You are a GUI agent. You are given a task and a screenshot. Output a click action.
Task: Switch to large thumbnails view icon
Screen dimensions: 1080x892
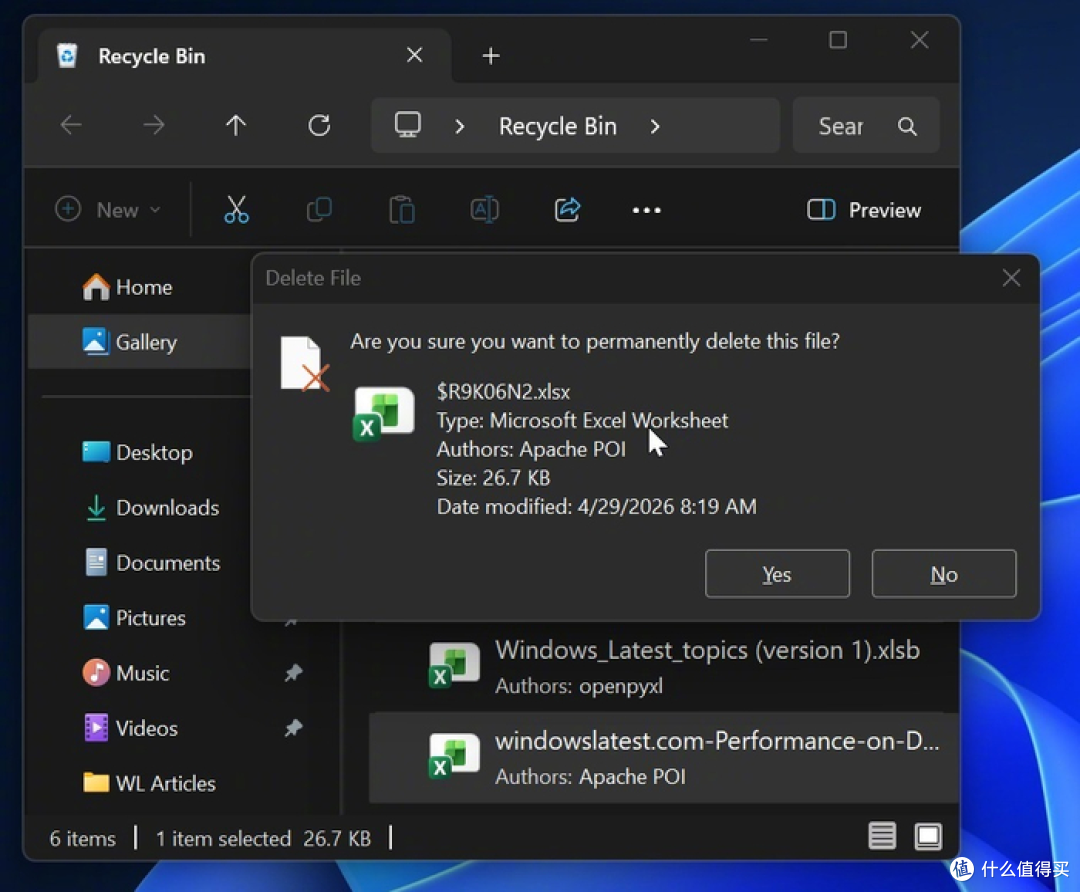(928, 836)
